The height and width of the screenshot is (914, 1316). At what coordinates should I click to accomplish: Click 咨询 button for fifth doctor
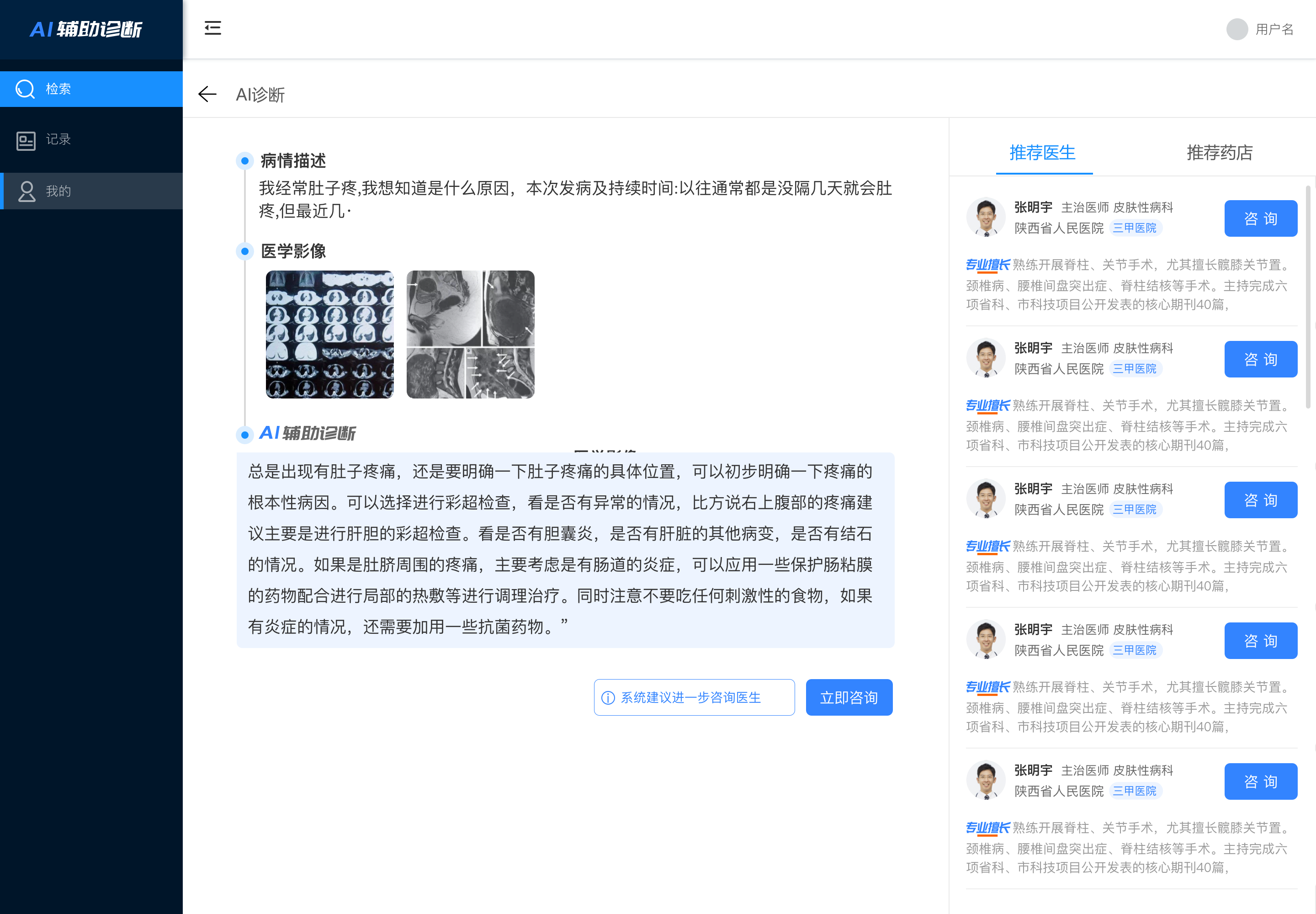coord(1261,782)
